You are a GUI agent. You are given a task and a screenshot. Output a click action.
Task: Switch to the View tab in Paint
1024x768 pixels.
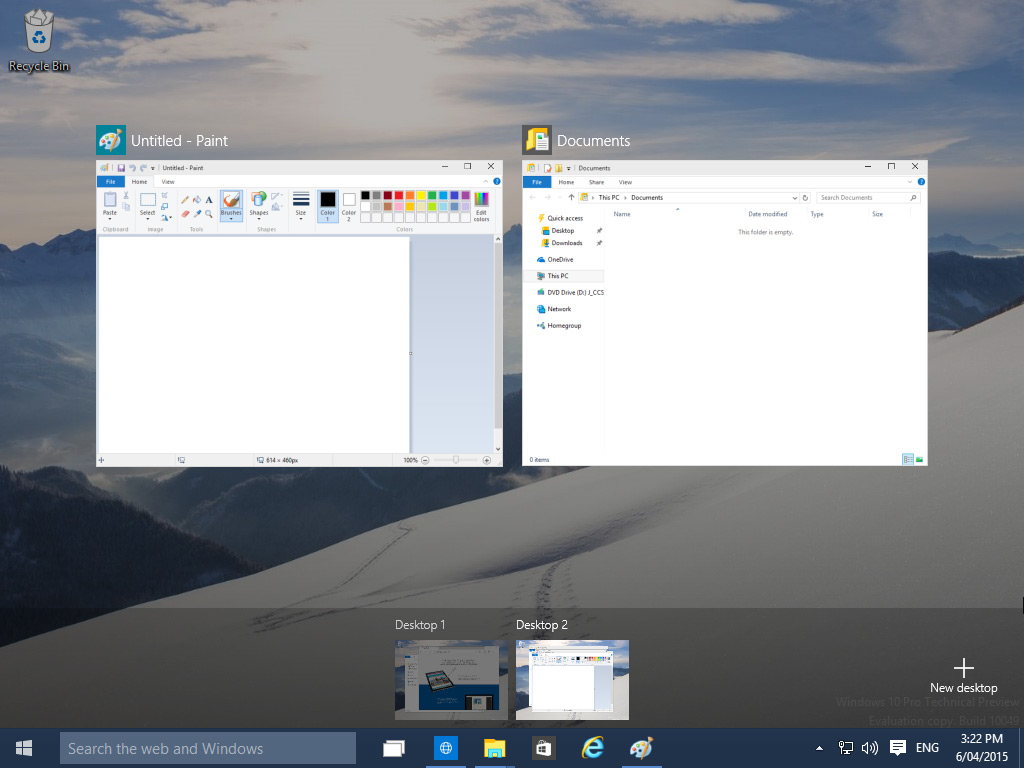[168, 182]
